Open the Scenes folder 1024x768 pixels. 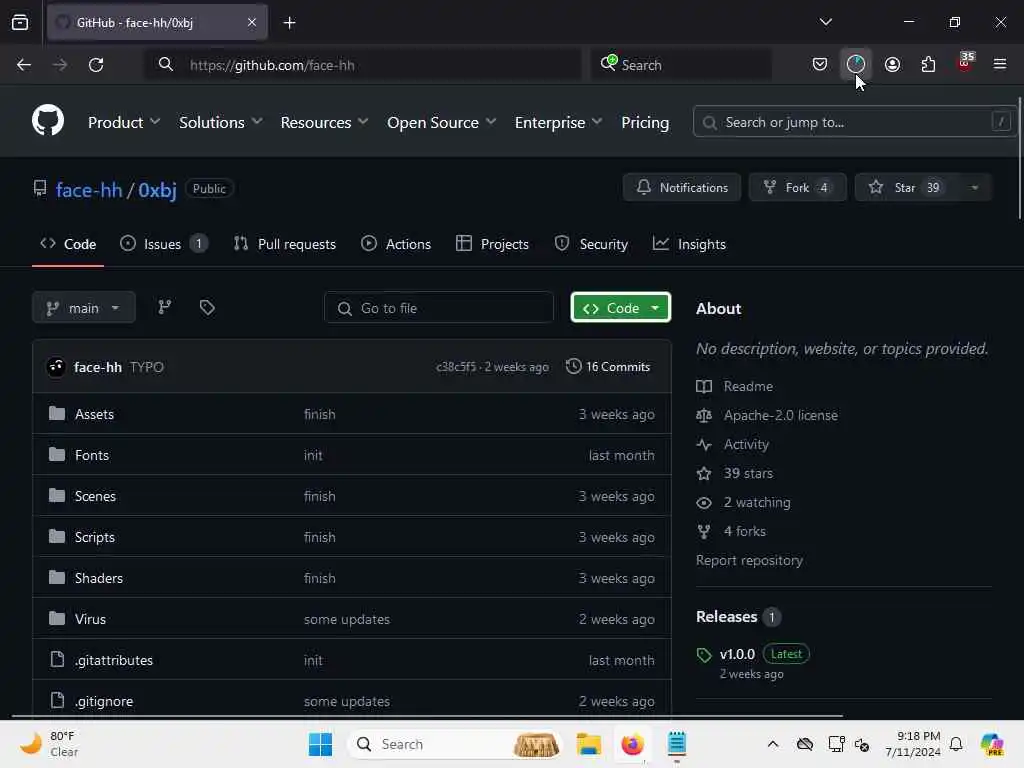(95, 496)
